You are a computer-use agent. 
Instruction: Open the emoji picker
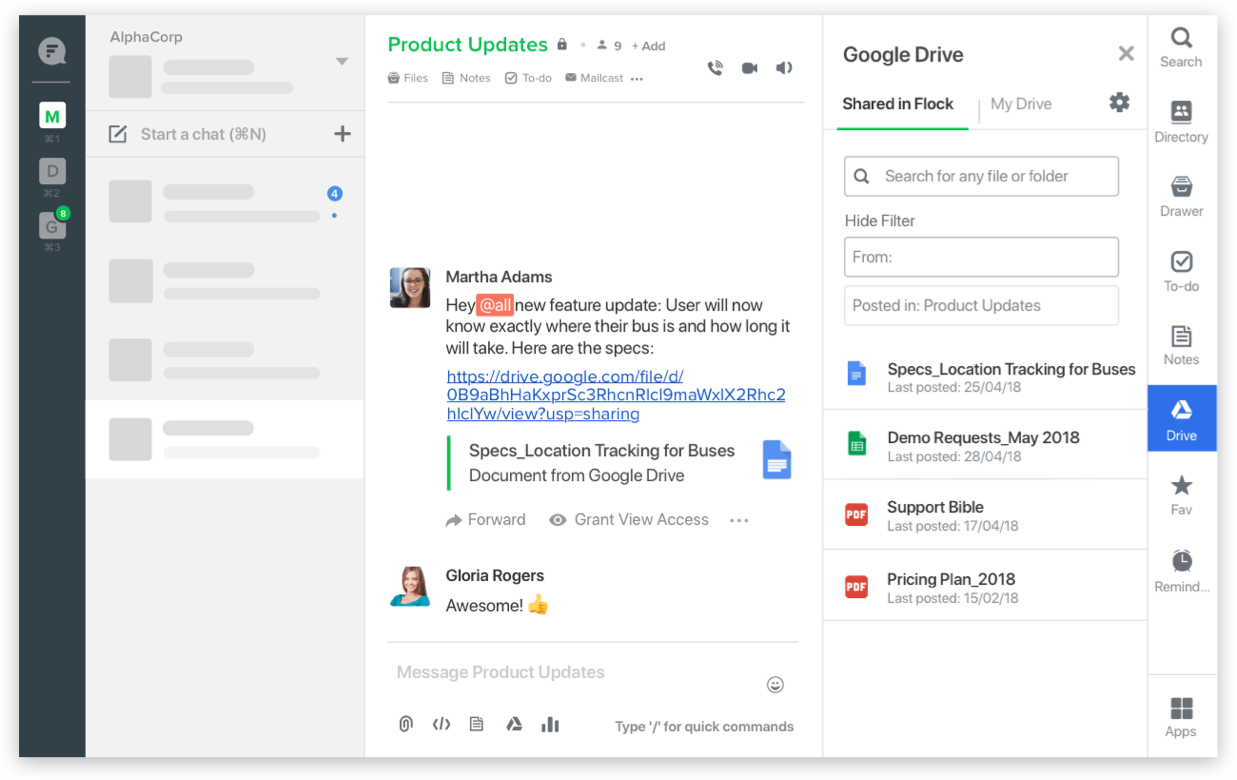click(x=775, y=685)
